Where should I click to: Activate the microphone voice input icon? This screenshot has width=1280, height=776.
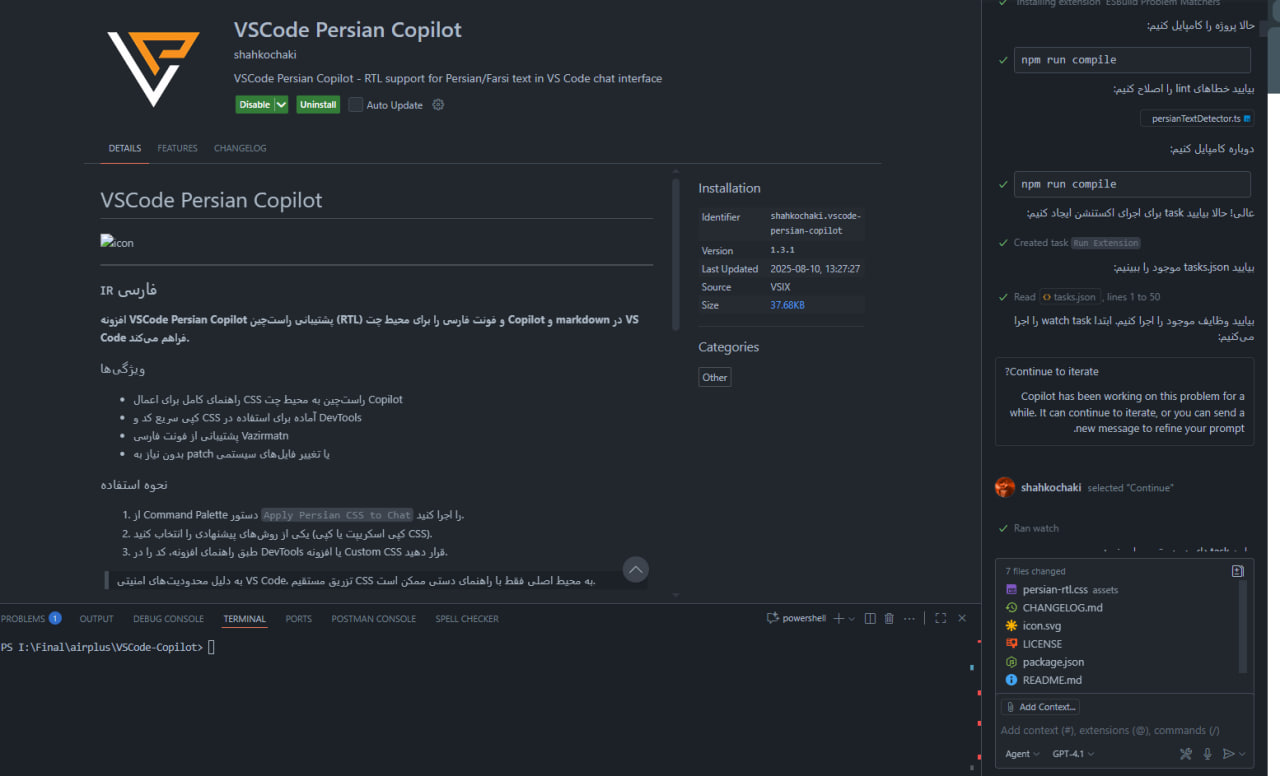tap(1207, 753)
